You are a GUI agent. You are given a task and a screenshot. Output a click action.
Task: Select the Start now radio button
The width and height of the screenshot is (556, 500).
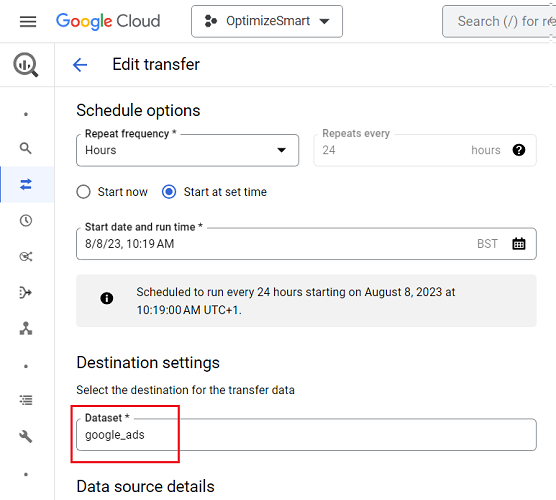pos(83,192)
